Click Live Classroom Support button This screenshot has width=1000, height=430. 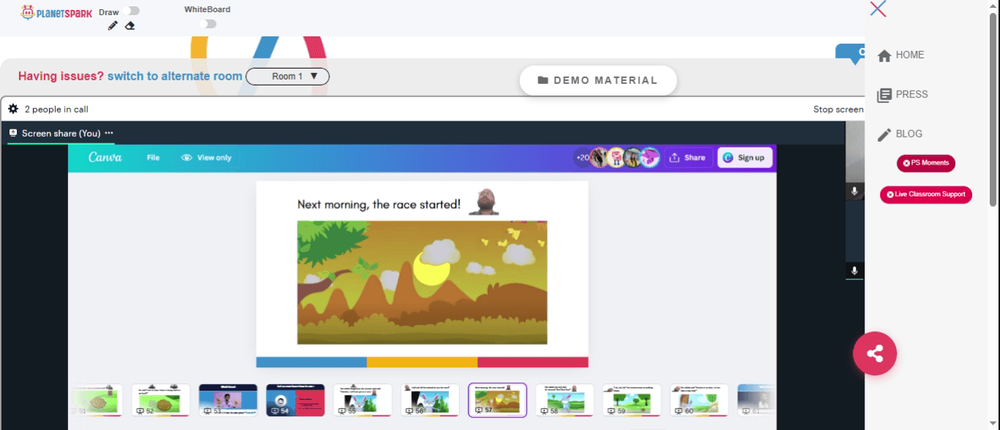926,195
